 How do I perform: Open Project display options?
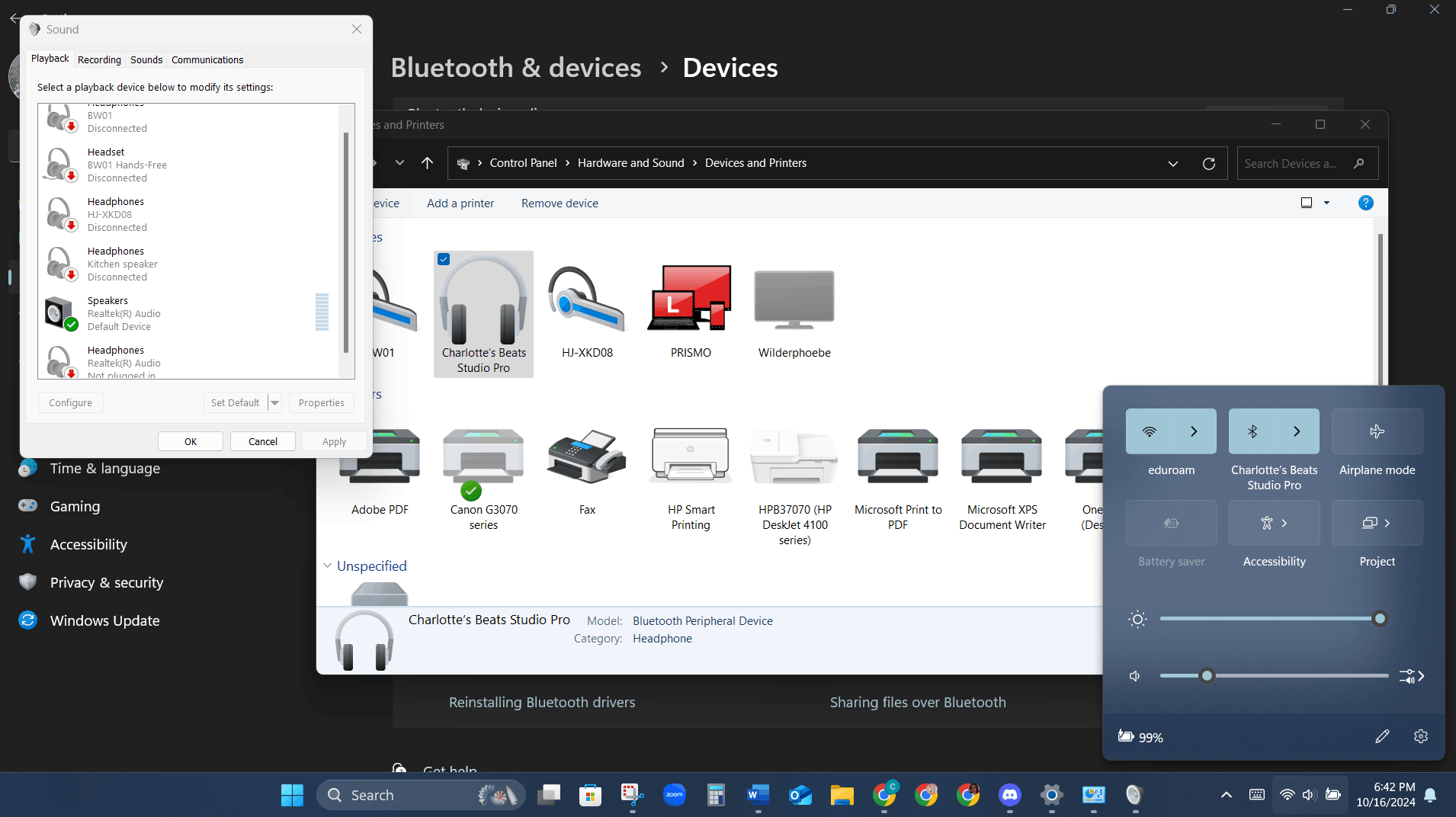tap(1377, 523)
